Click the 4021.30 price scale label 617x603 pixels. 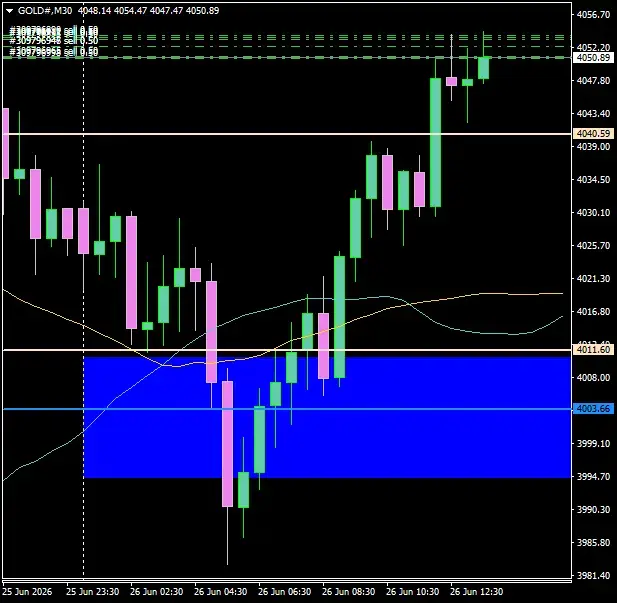click(x=593, y=279)
